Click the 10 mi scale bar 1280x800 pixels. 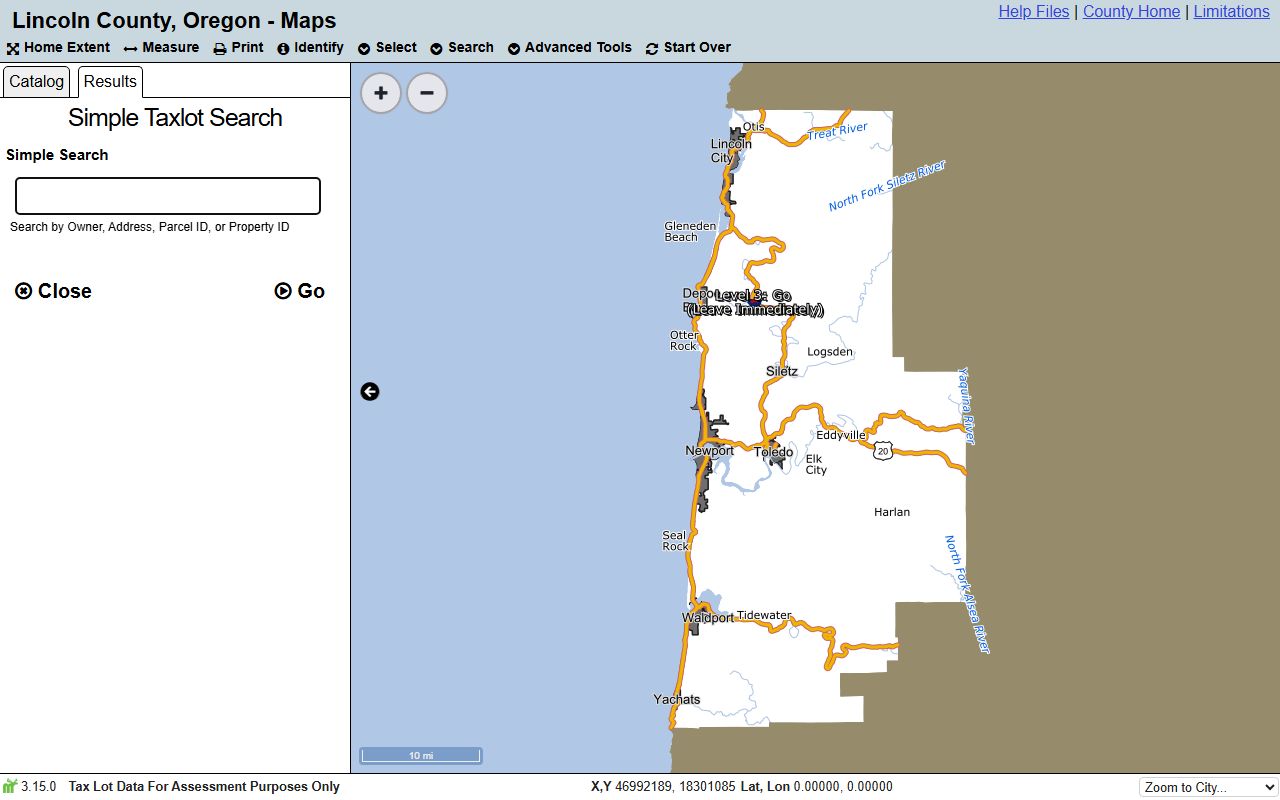(x=421, y=756)
